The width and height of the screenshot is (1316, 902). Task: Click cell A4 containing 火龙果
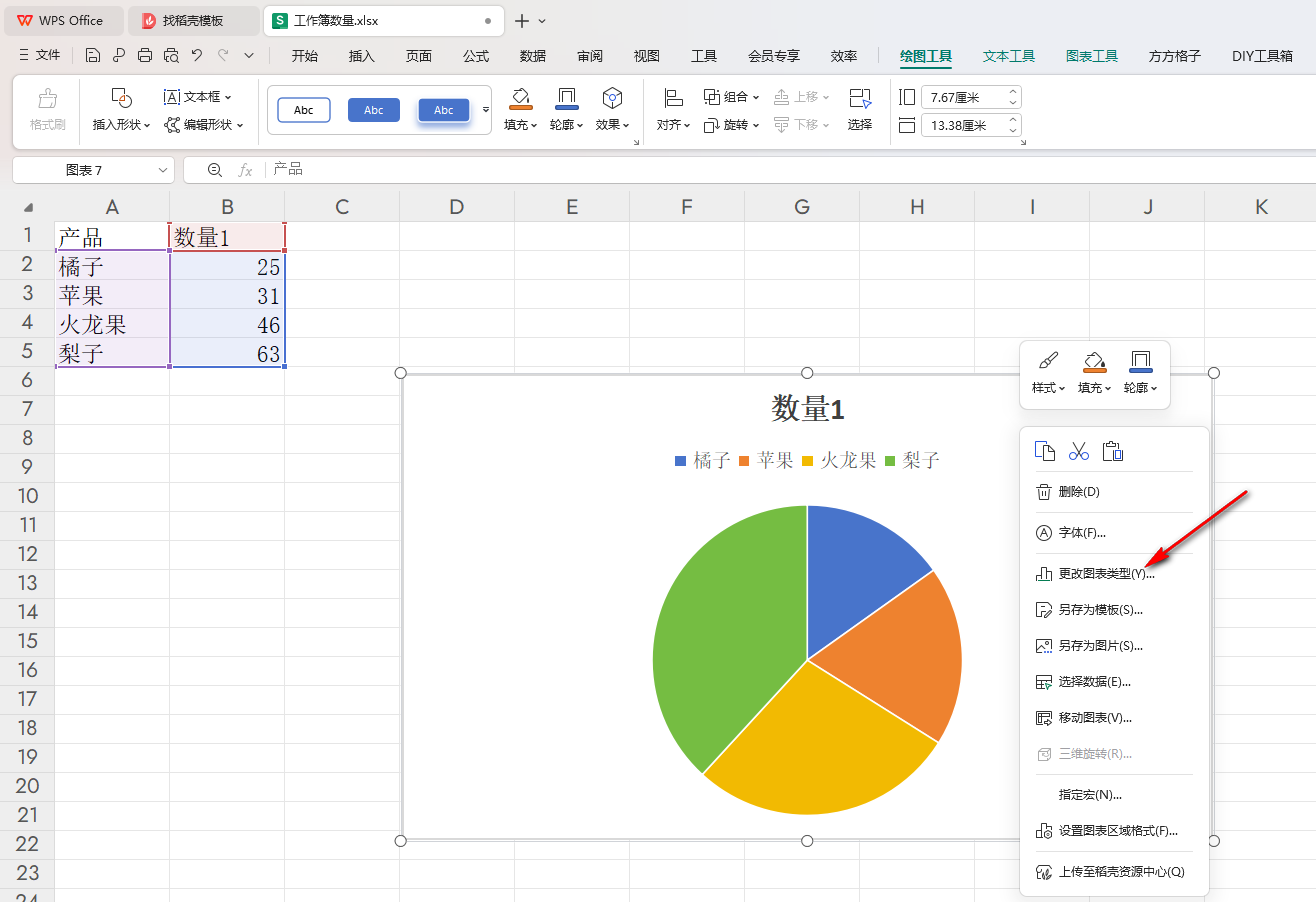coord(112,324)
